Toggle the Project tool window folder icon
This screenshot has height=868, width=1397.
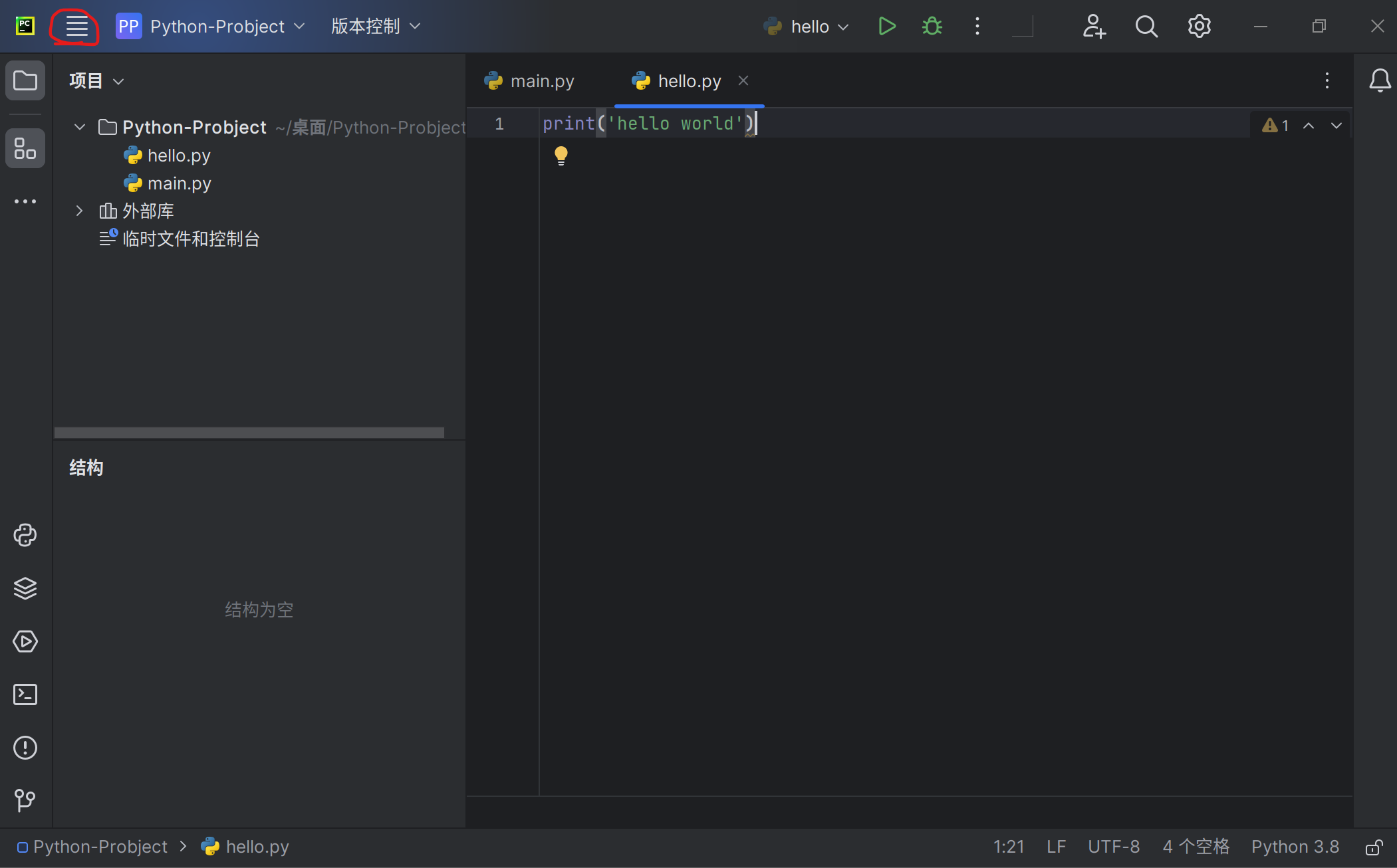[x=25, y=81]
